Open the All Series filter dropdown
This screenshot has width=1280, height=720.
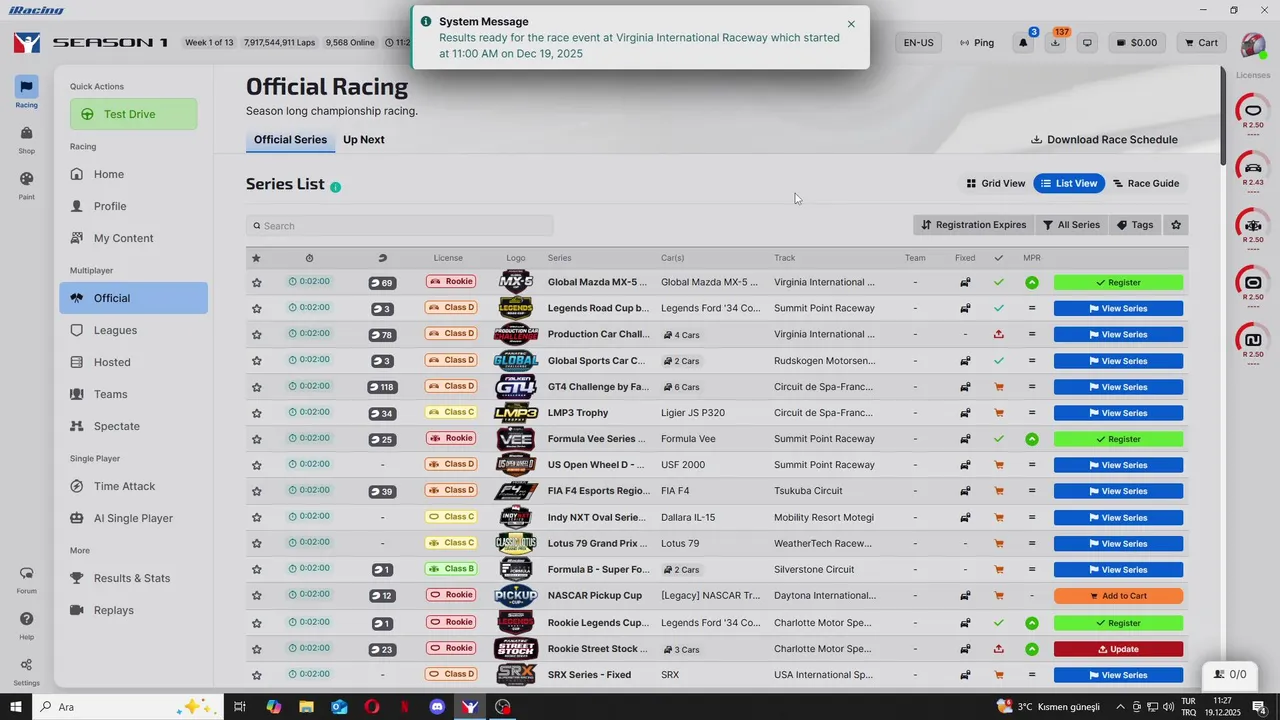point(1070,225)
